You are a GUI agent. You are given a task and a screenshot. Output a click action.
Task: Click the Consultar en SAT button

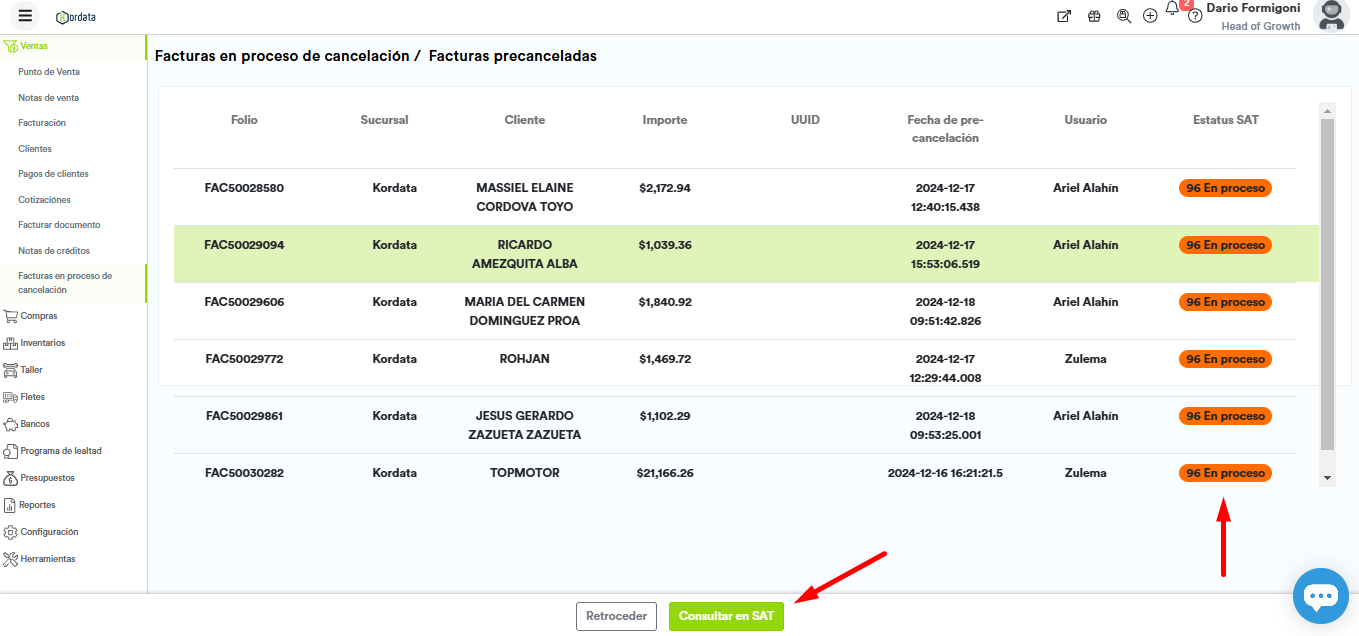[x=726, y=616]
